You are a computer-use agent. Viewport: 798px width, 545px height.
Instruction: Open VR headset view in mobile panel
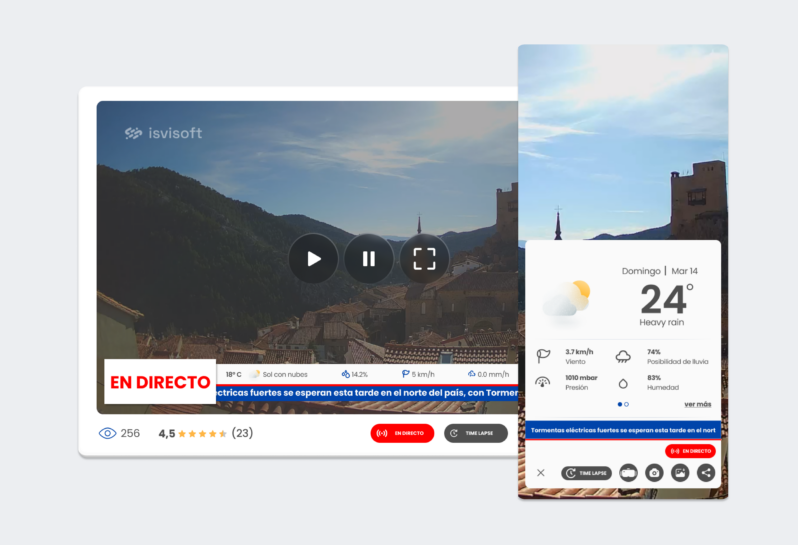click(x=629, y=473)
